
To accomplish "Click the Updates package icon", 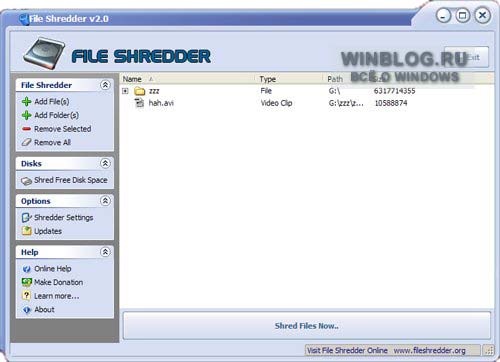I will click(x=26, y=231).
